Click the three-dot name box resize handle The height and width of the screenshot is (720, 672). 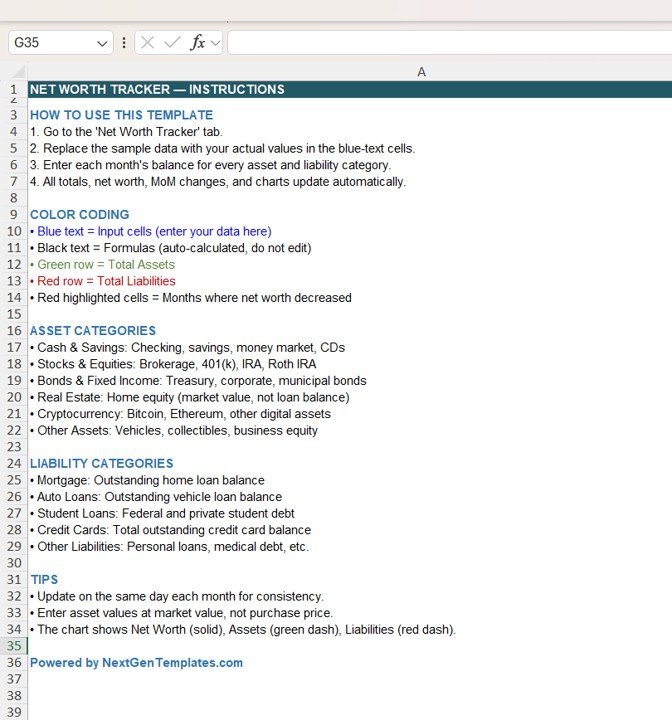point(124,43)
